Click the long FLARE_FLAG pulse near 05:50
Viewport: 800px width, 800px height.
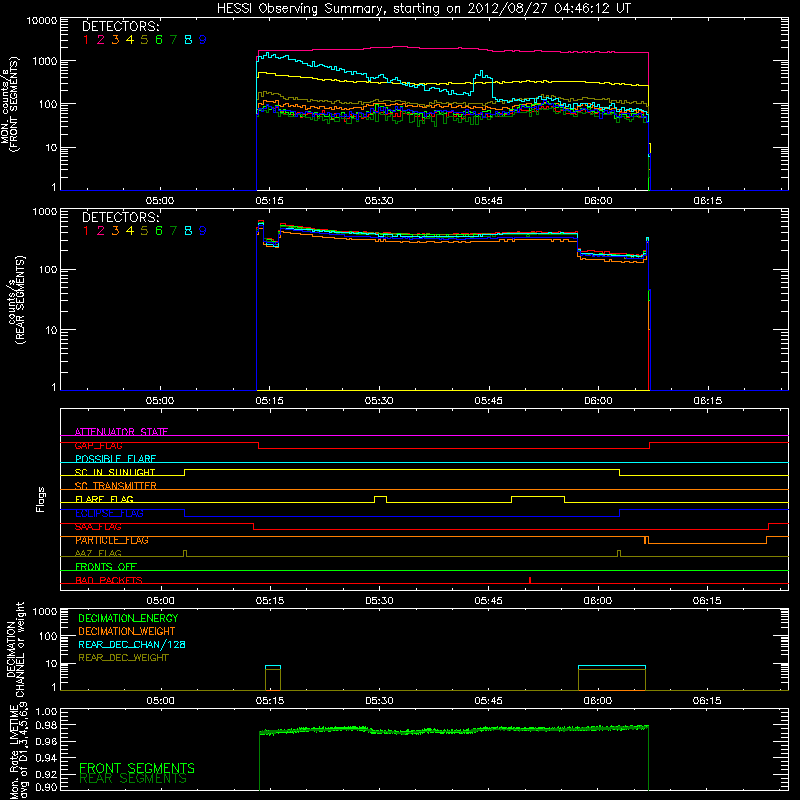538,499
